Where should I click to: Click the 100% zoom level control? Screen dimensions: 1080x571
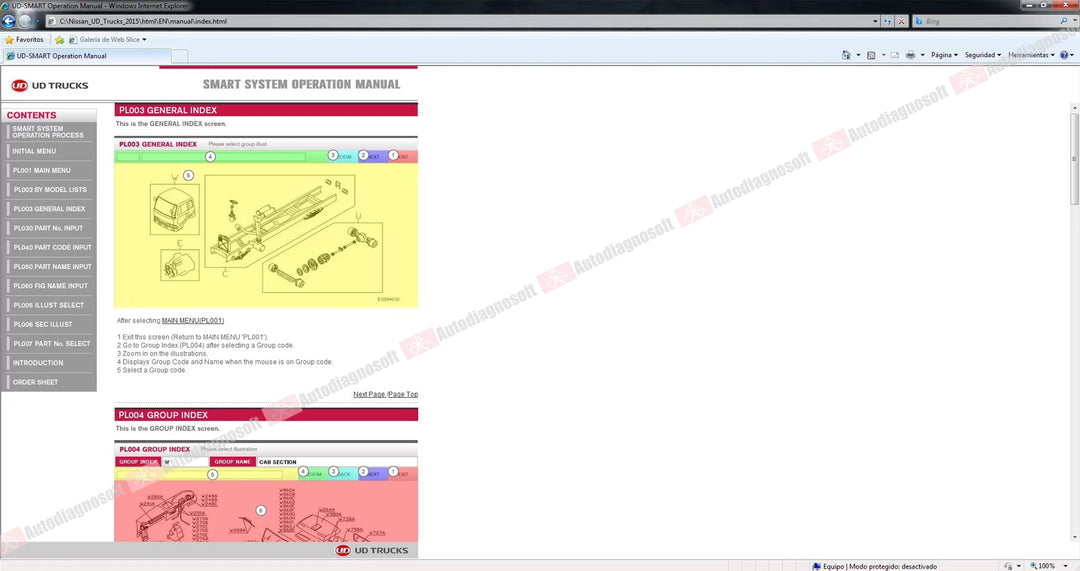(x=1043, y=566)
